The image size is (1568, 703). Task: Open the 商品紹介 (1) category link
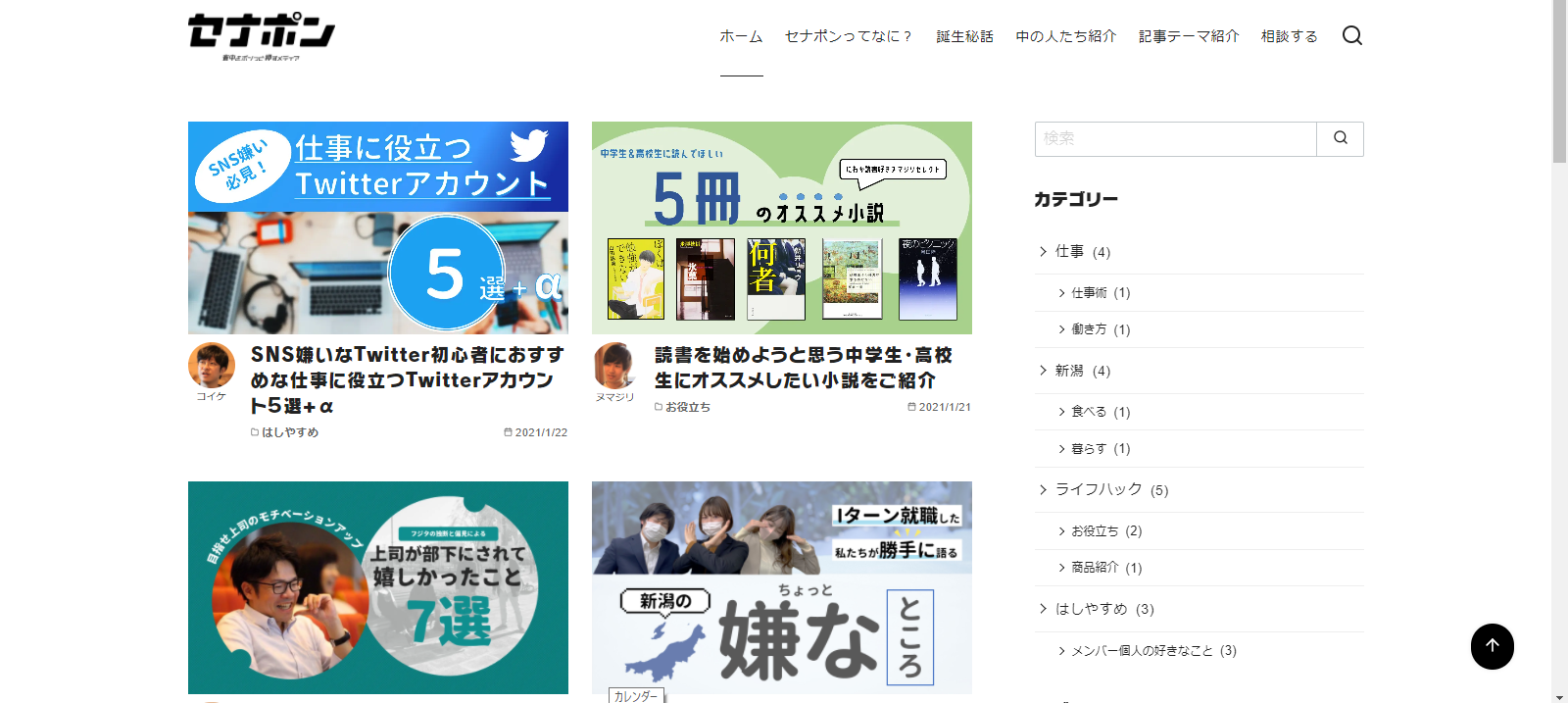pos(1106,568)
